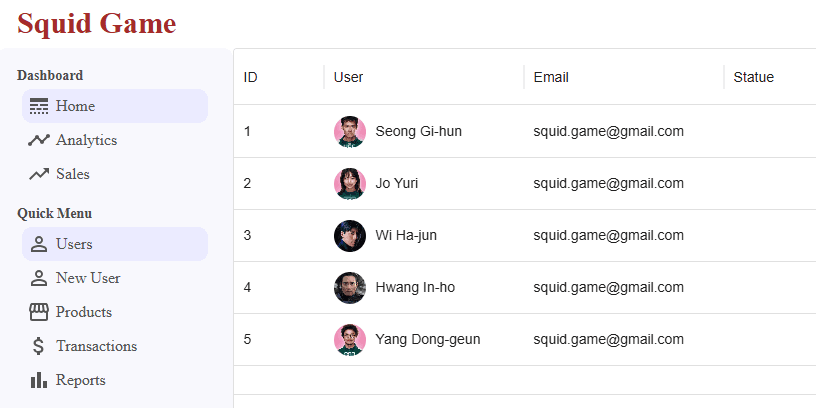The width and height of the screenshot is (816, 408).
Task: Click the email in Hwang In-ho's row
Action: (x=608, y=288)
